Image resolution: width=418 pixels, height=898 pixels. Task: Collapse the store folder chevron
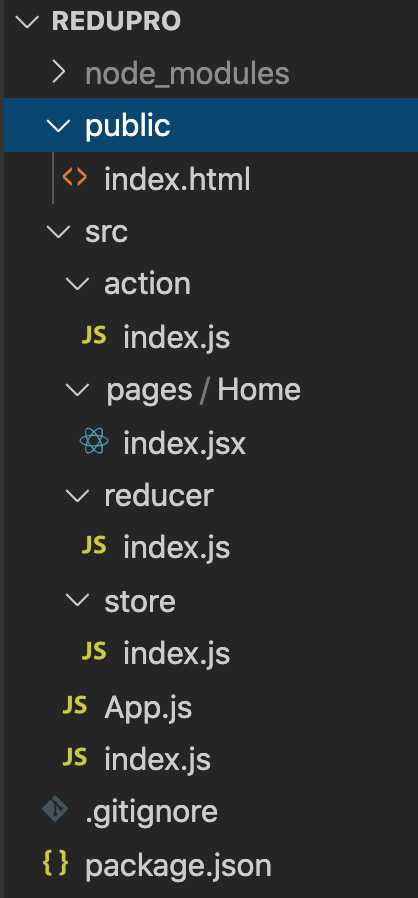78,600
